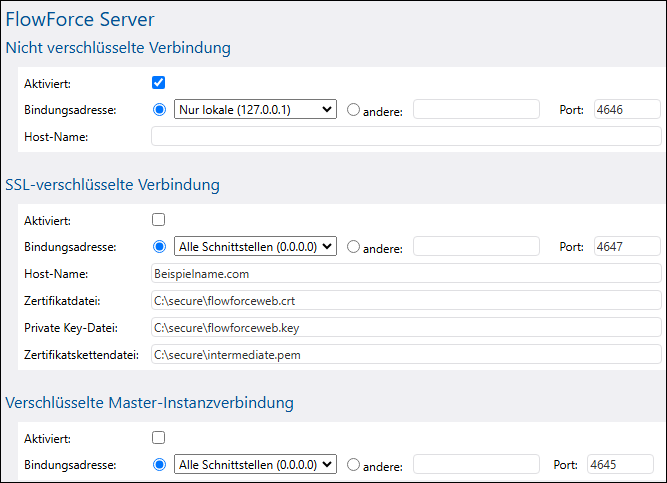Select the dropdown radio in SSL section

(160, 247)
